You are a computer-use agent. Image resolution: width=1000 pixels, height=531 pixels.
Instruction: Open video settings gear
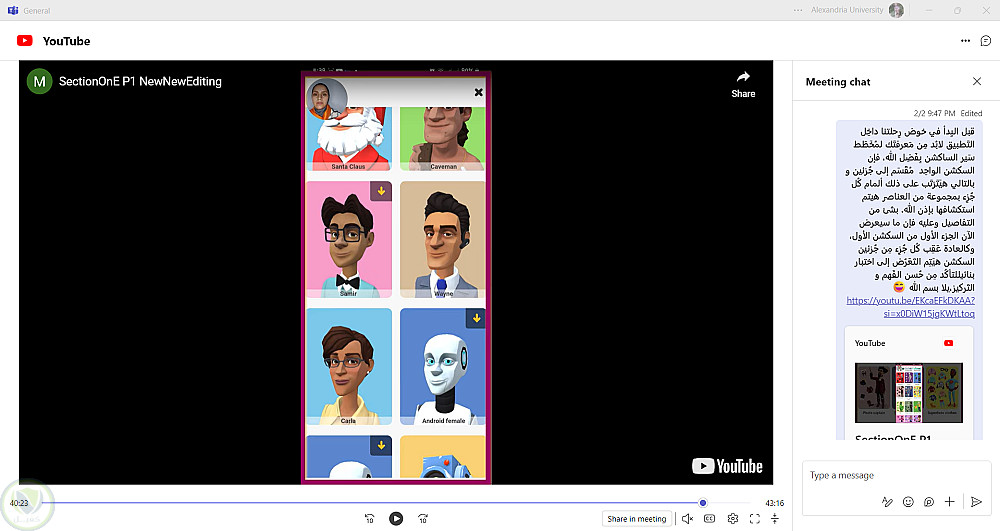click(x=733, y=519)
